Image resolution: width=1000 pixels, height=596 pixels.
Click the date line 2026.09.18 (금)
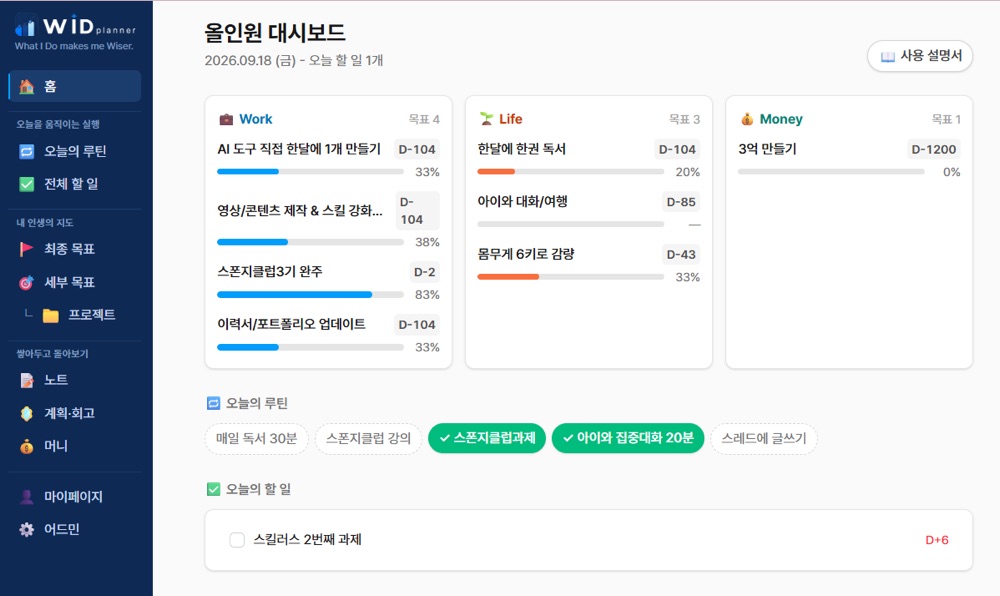[x=250, y=61]
